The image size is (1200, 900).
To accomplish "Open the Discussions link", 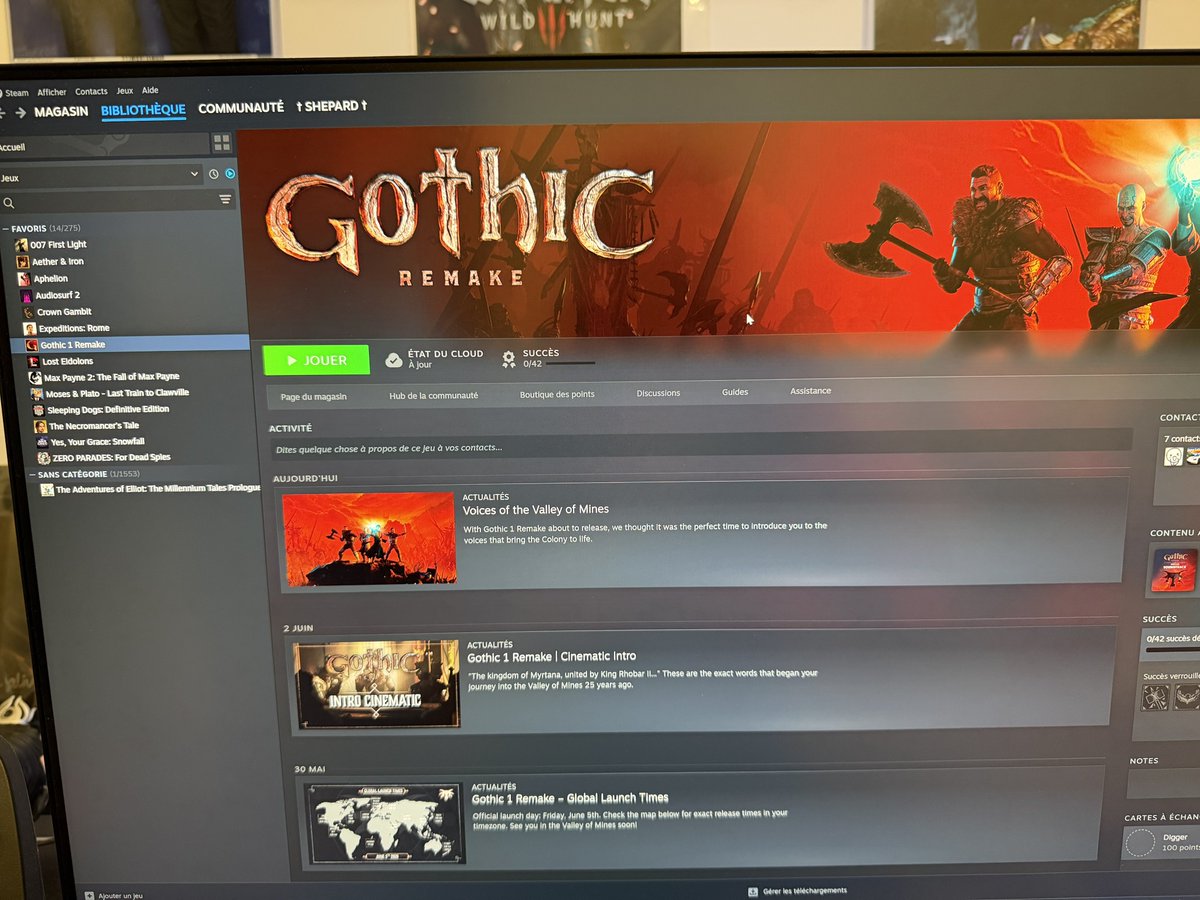I will 658,393.
